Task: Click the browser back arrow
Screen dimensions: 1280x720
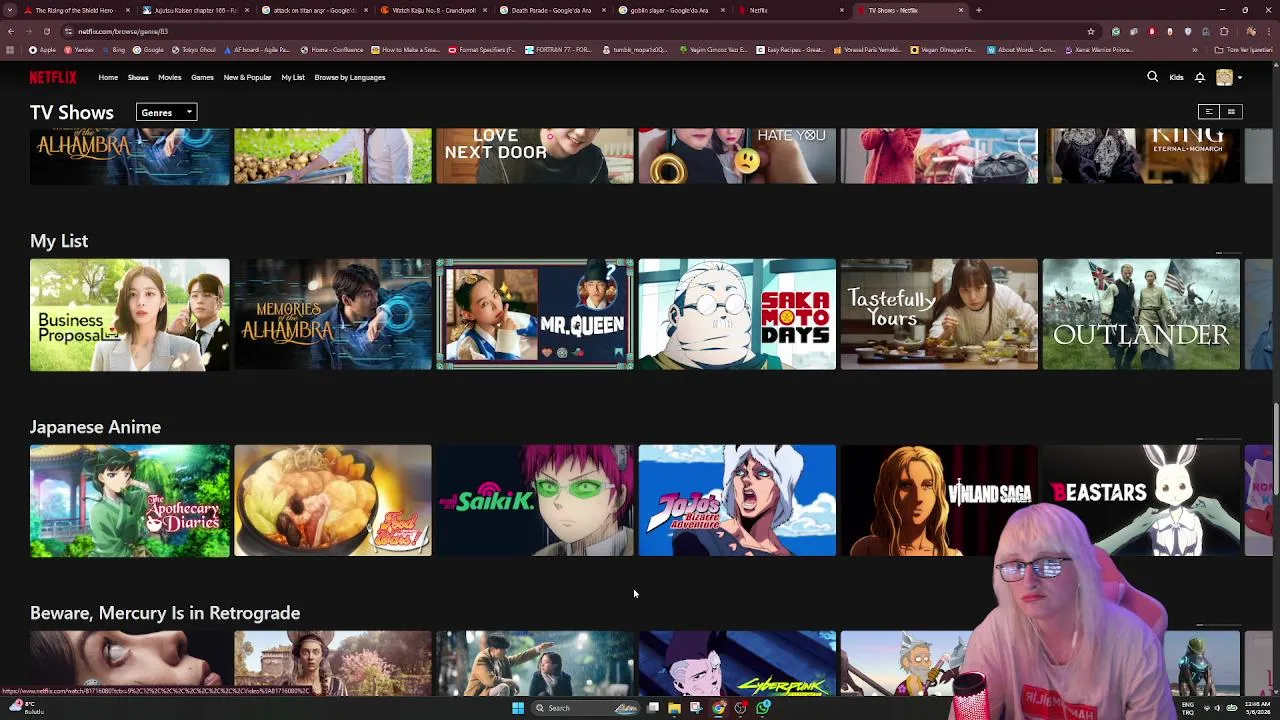Action: tap(11, 31)
